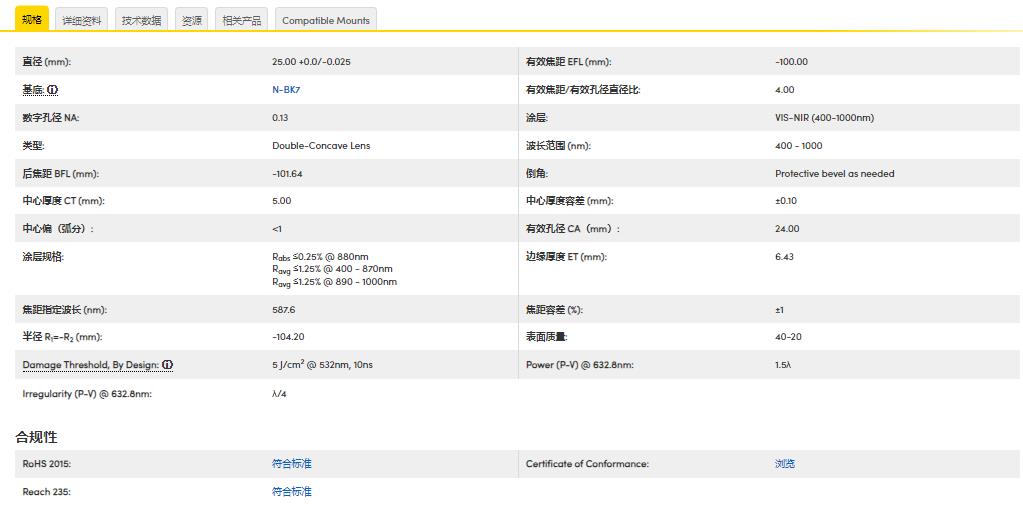
Task: Click the 合规性 section heading
Action: 36,437
